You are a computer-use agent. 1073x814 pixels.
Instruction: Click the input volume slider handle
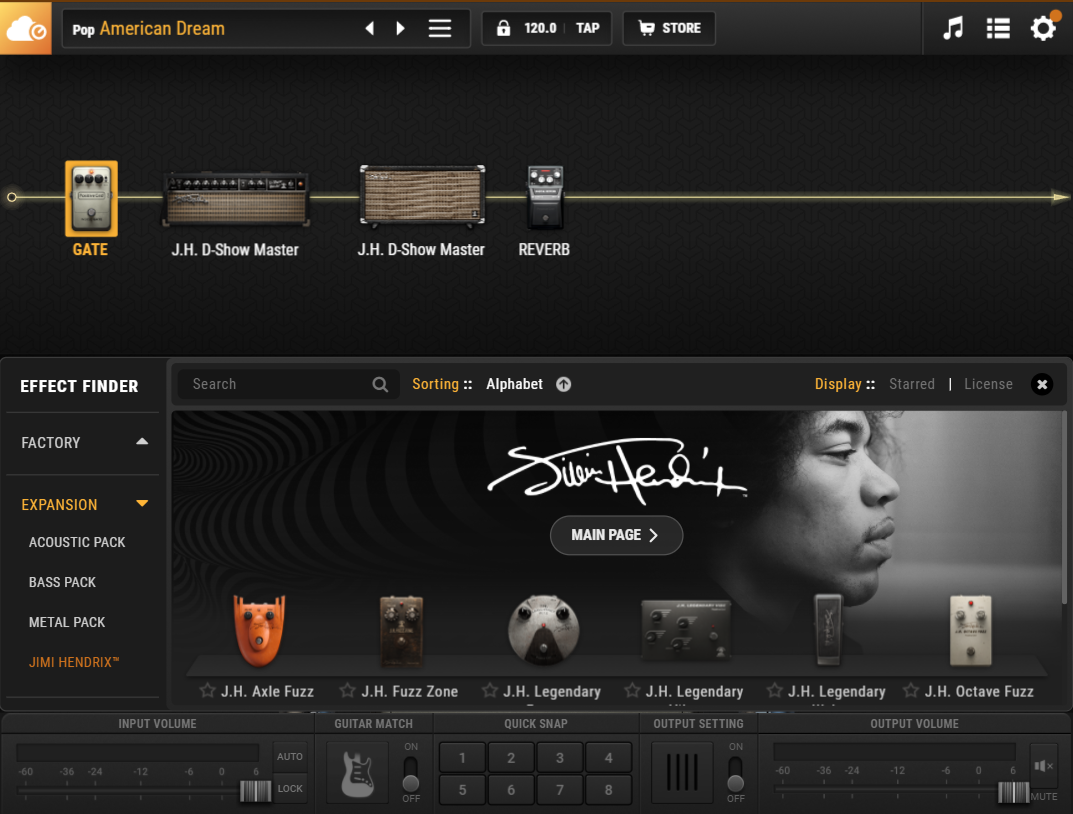click(255, 791)
